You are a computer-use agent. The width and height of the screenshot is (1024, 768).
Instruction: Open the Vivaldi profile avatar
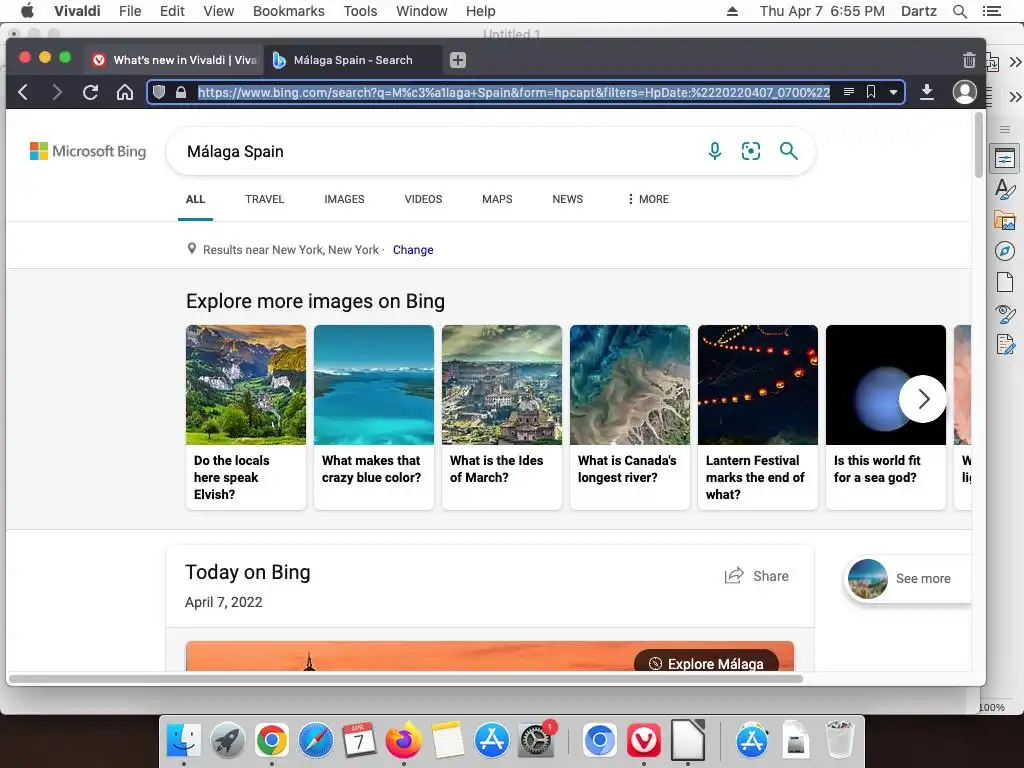point(965,92)
